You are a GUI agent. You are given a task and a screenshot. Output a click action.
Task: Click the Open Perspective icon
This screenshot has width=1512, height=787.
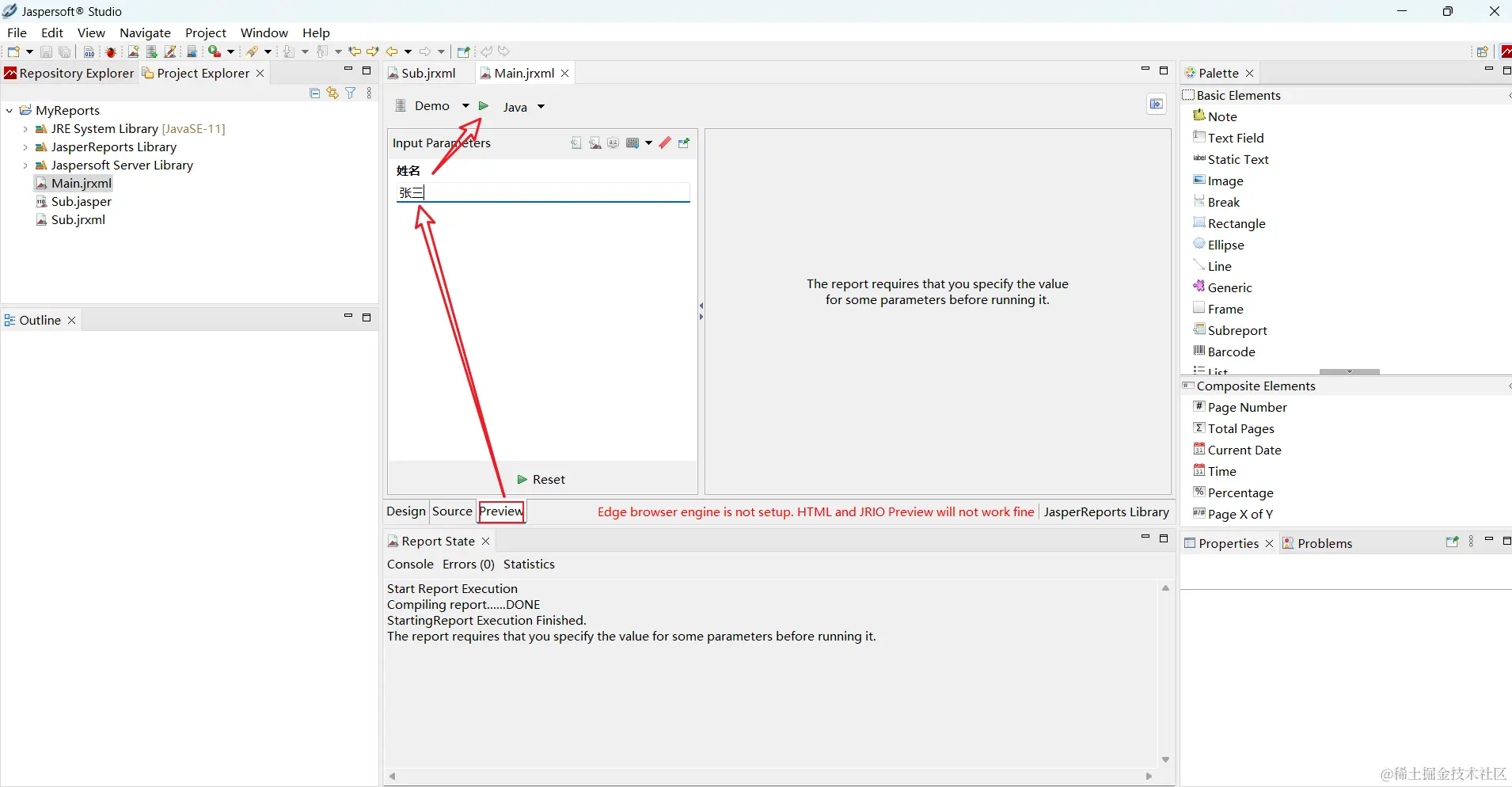(x=1483, y=52)
